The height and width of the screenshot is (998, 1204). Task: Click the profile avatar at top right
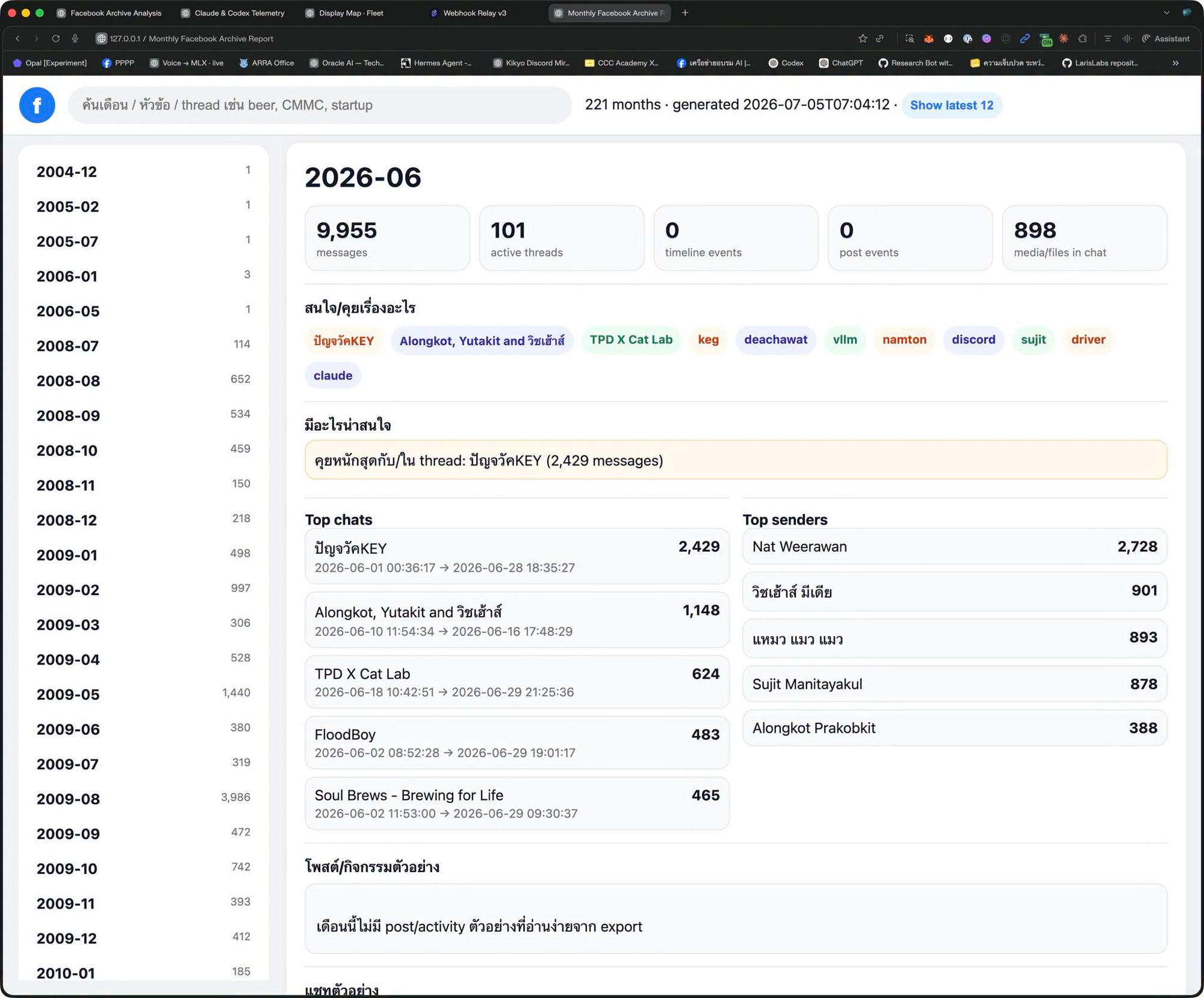1187,13
